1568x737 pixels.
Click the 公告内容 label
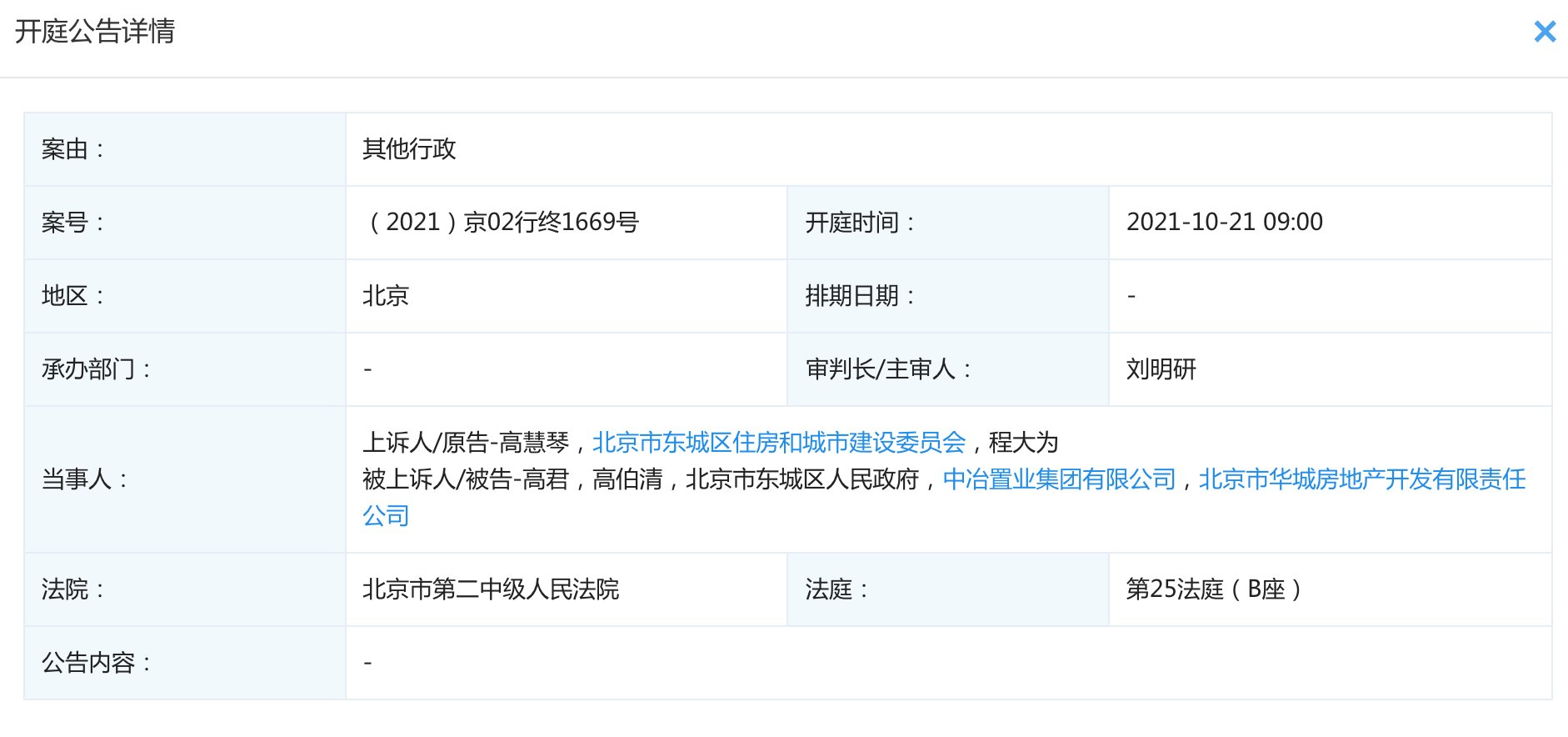tap(96, 663)
